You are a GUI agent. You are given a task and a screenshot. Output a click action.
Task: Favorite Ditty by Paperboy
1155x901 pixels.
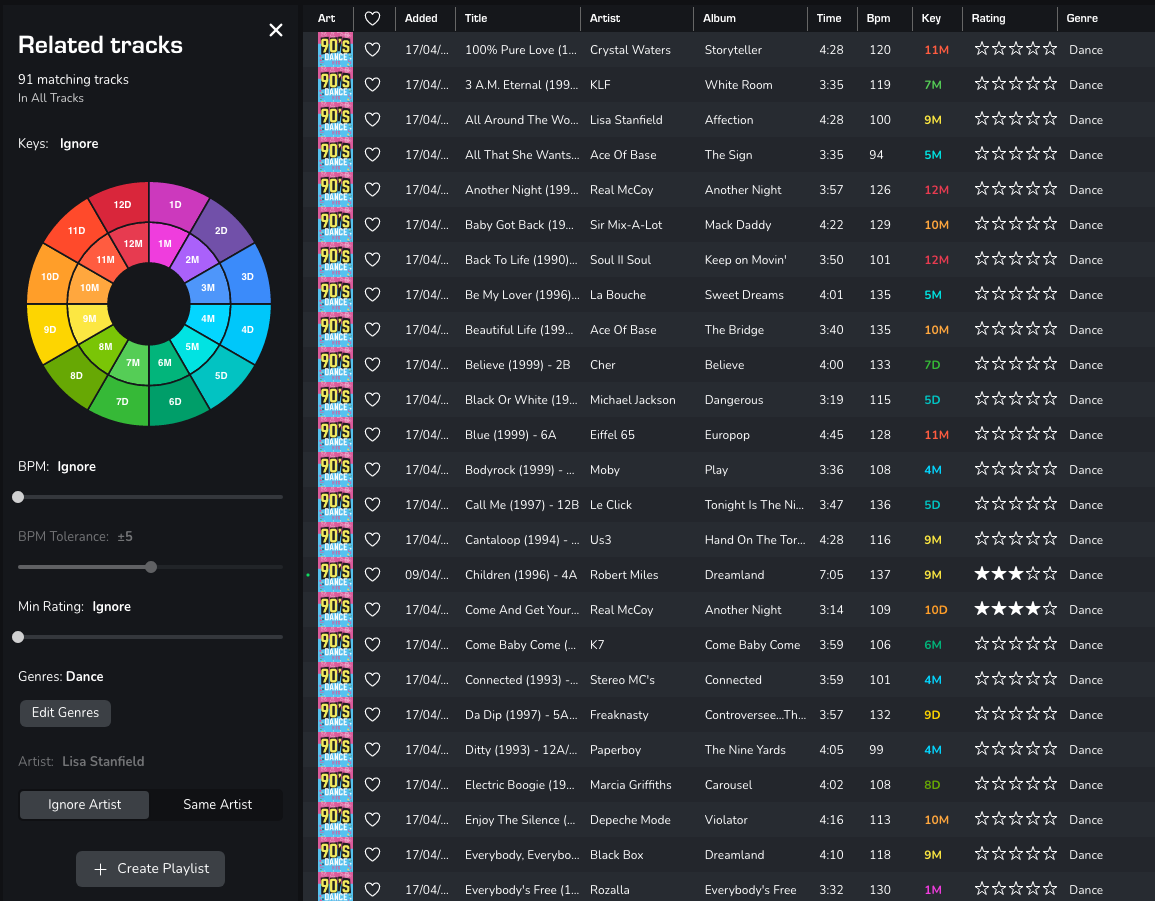point(373,749)
